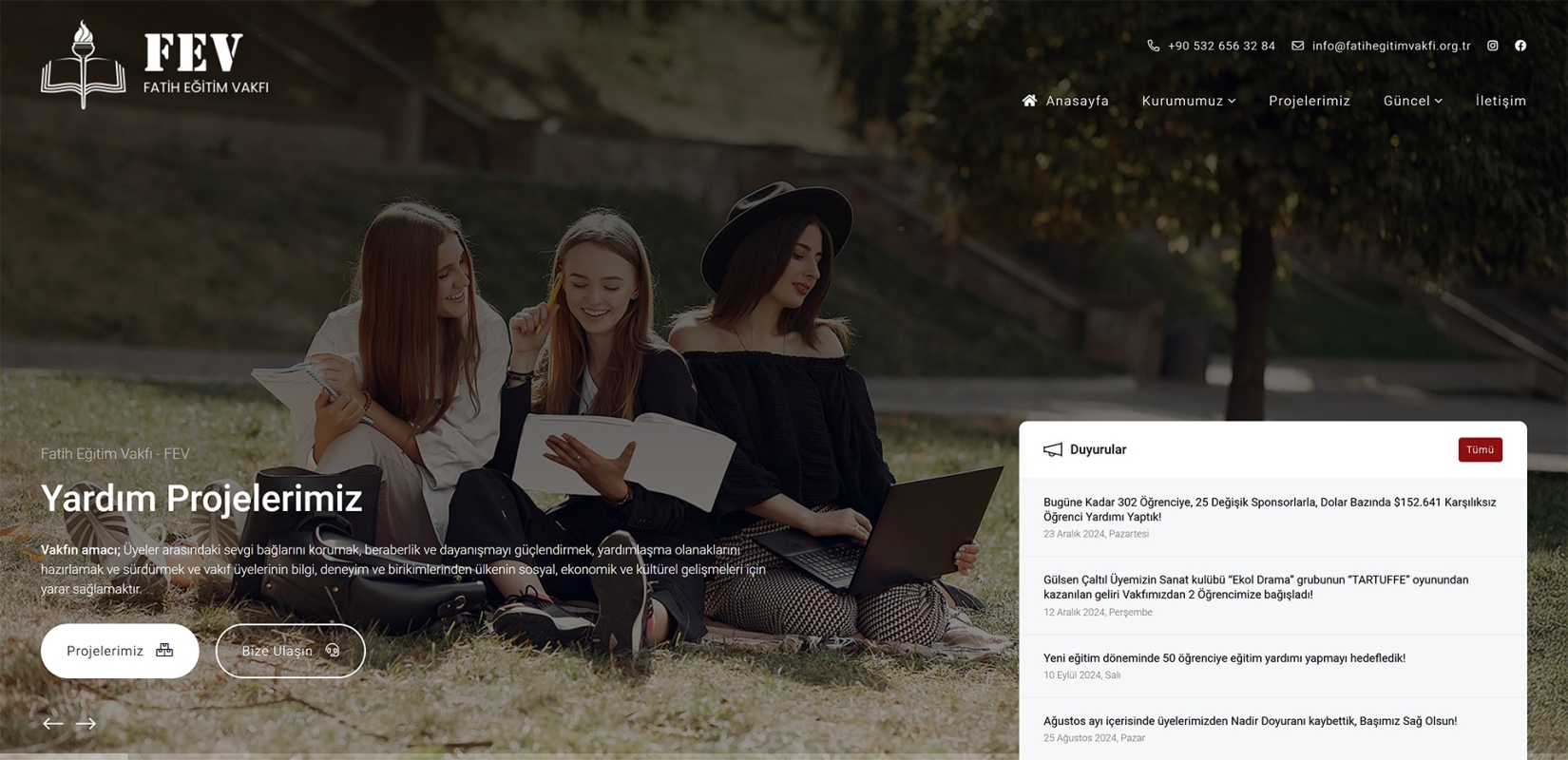Click the home icon beside Anasayfa
1568x760 pixels.
pyautogui.click(x=1029, y=101)
